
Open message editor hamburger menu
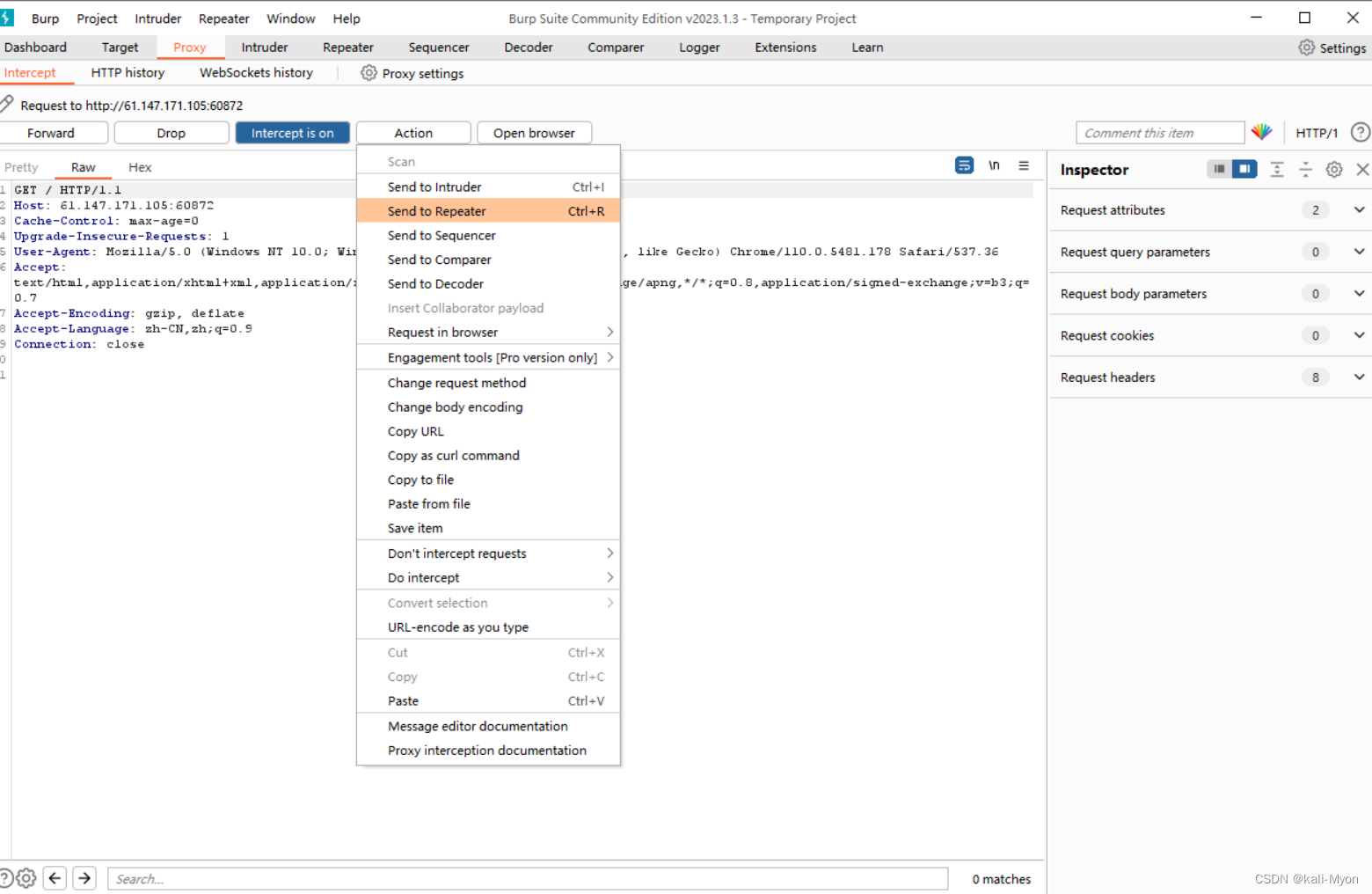[1024, 165]
